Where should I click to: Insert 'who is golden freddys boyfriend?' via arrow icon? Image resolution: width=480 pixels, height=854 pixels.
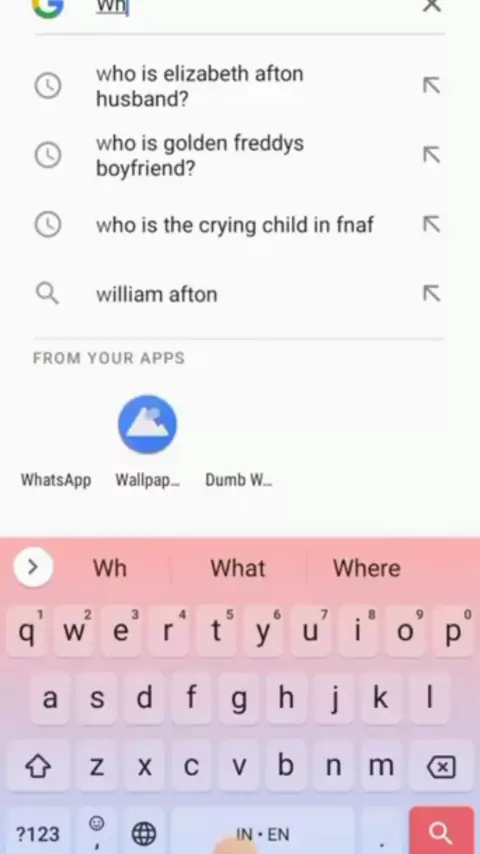[432, 155]
